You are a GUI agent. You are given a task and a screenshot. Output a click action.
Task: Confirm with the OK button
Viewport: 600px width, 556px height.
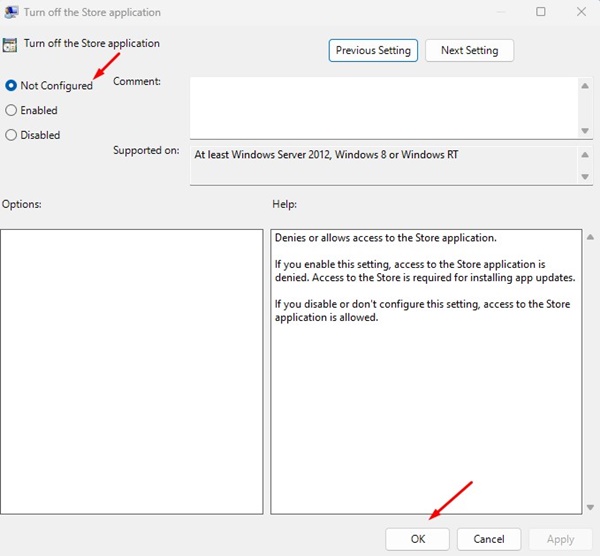tap(417, 539)
